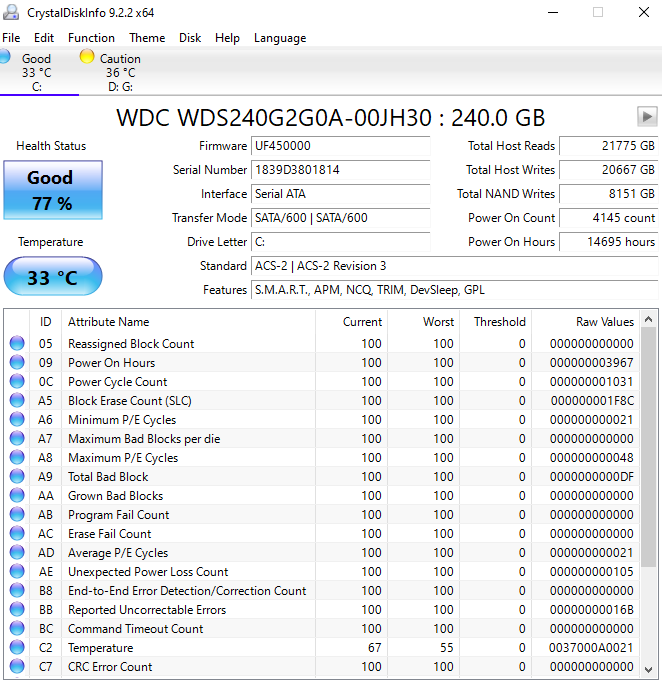Click status icon for Grown Bad Blocks

pos(17,495)
